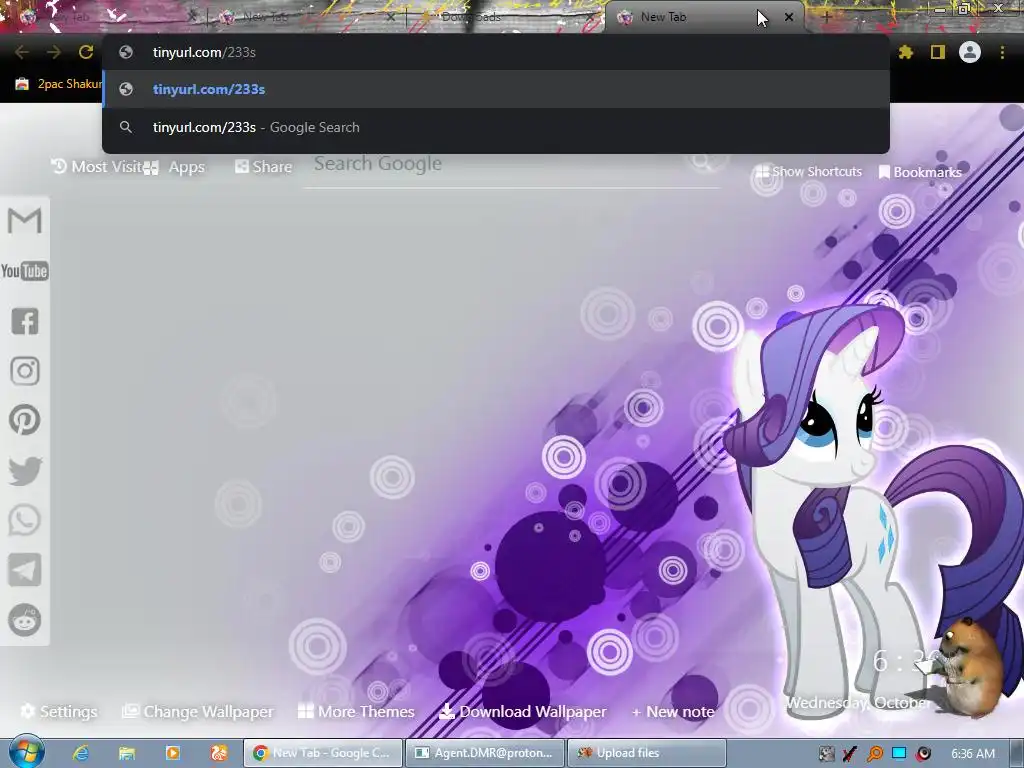Open the Windows Start menu
This screenshot has width=1024, height=768.
click(26, 752)
